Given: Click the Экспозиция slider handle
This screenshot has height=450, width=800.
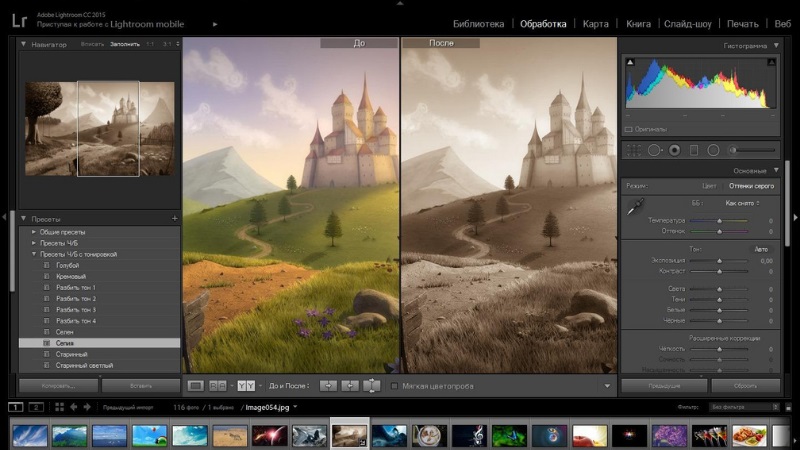Looking at the screenshot, I should pyautogui.click(x=719, y=261).
